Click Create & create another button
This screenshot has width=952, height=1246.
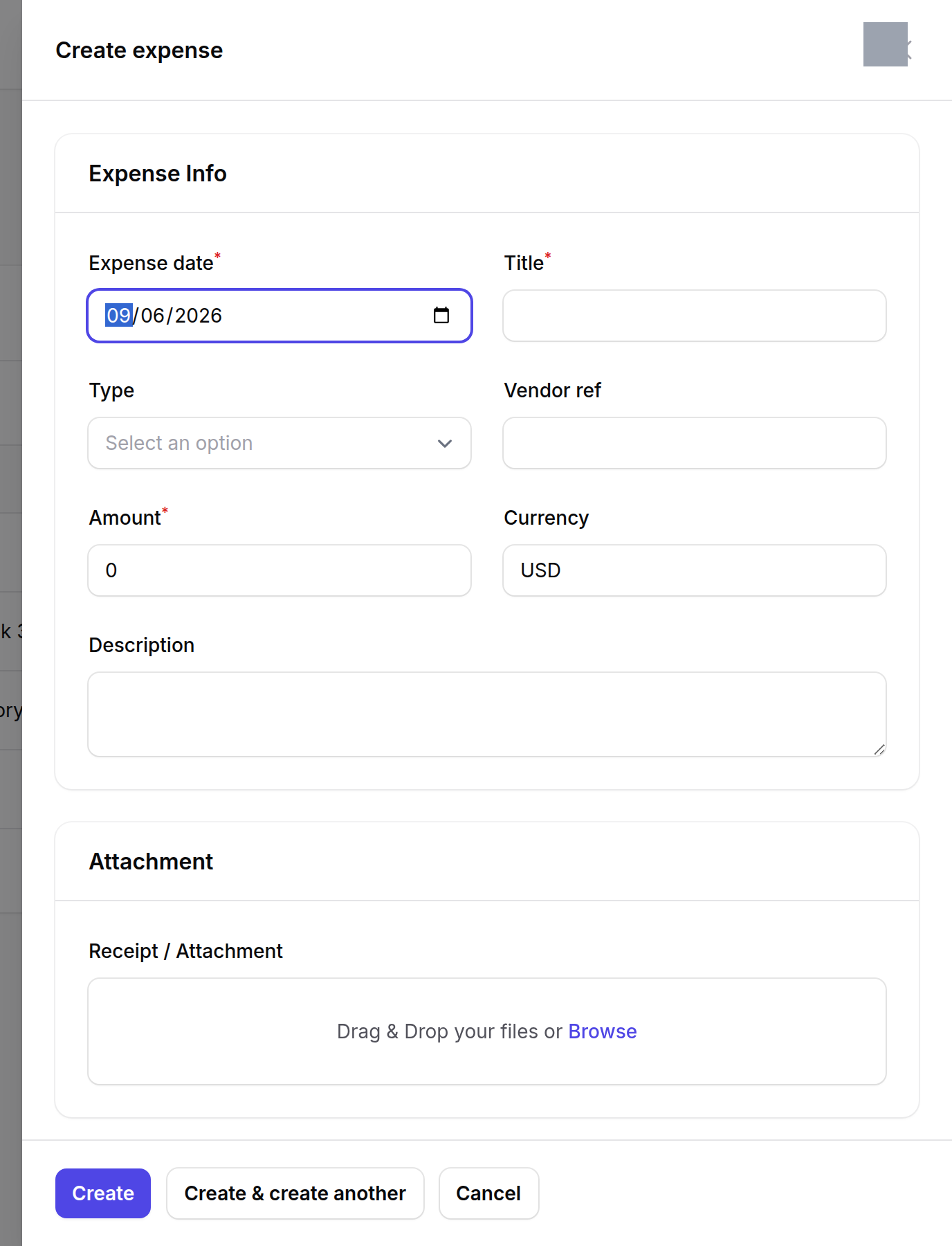tap(295, 1193)
